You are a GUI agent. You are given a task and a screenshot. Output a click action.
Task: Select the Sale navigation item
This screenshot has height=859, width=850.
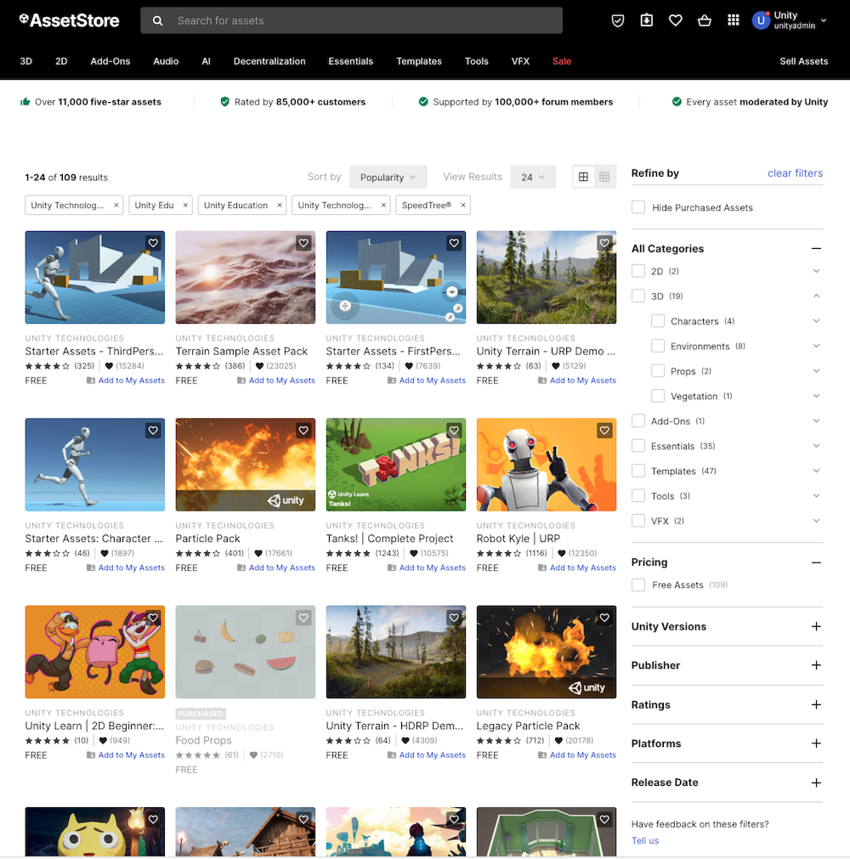561,61
